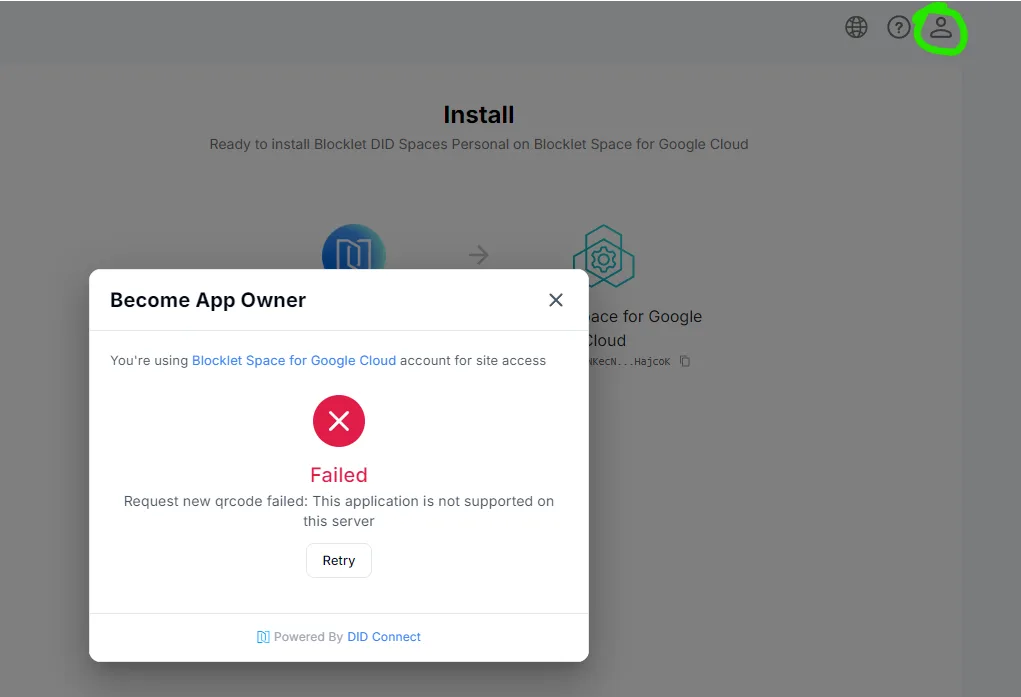The width and height of the screenshot is (1021, 697).
Task: Open the Blocklet Space for Google Cloud link
Action: pos(294,360)
